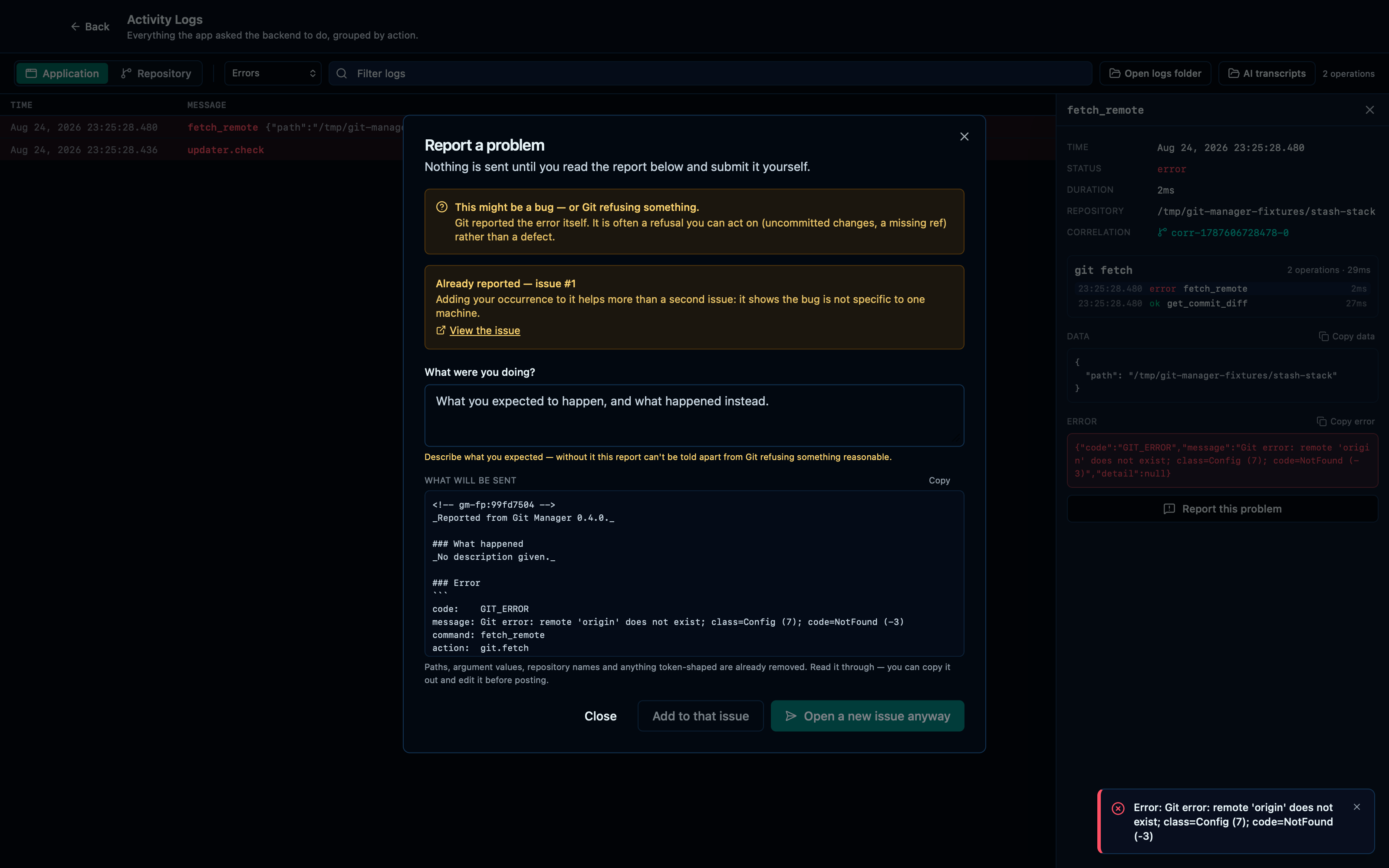Open AI transcripts

[1266, 73]
